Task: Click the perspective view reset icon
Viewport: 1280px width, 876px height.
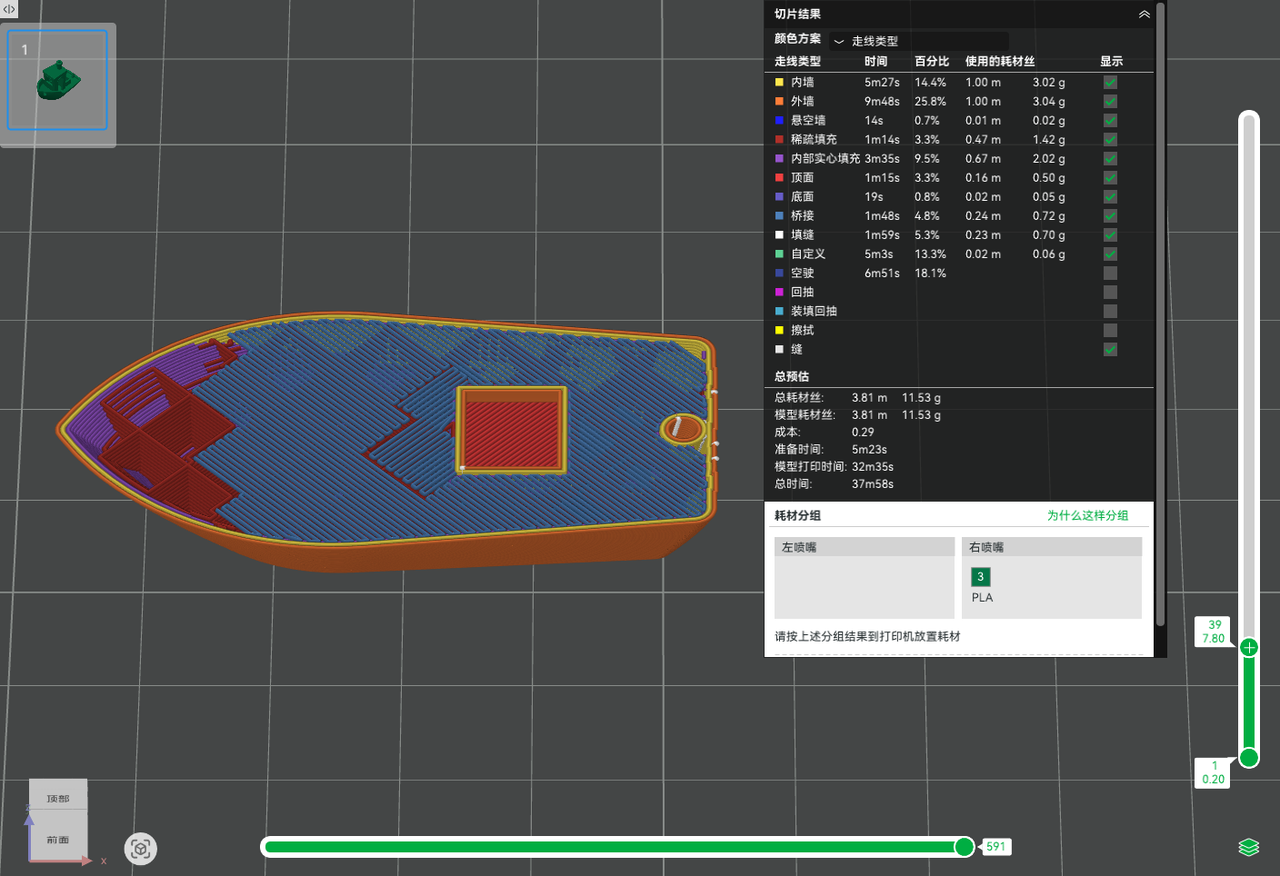Action: [141, 849]
